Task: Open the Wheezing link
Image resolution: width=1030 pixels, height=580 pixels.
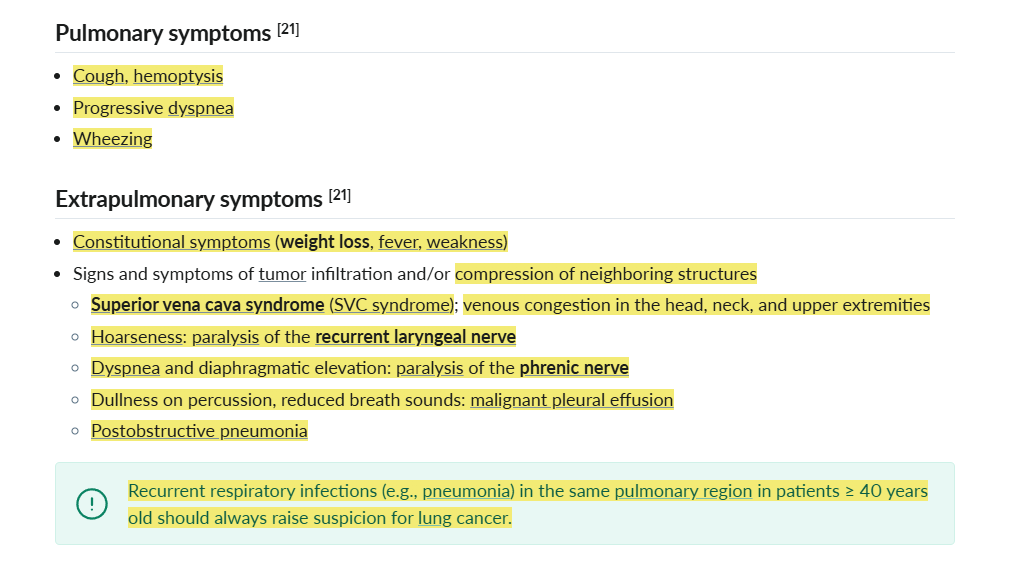Action: pyautogui.click(x=112, y=139)
